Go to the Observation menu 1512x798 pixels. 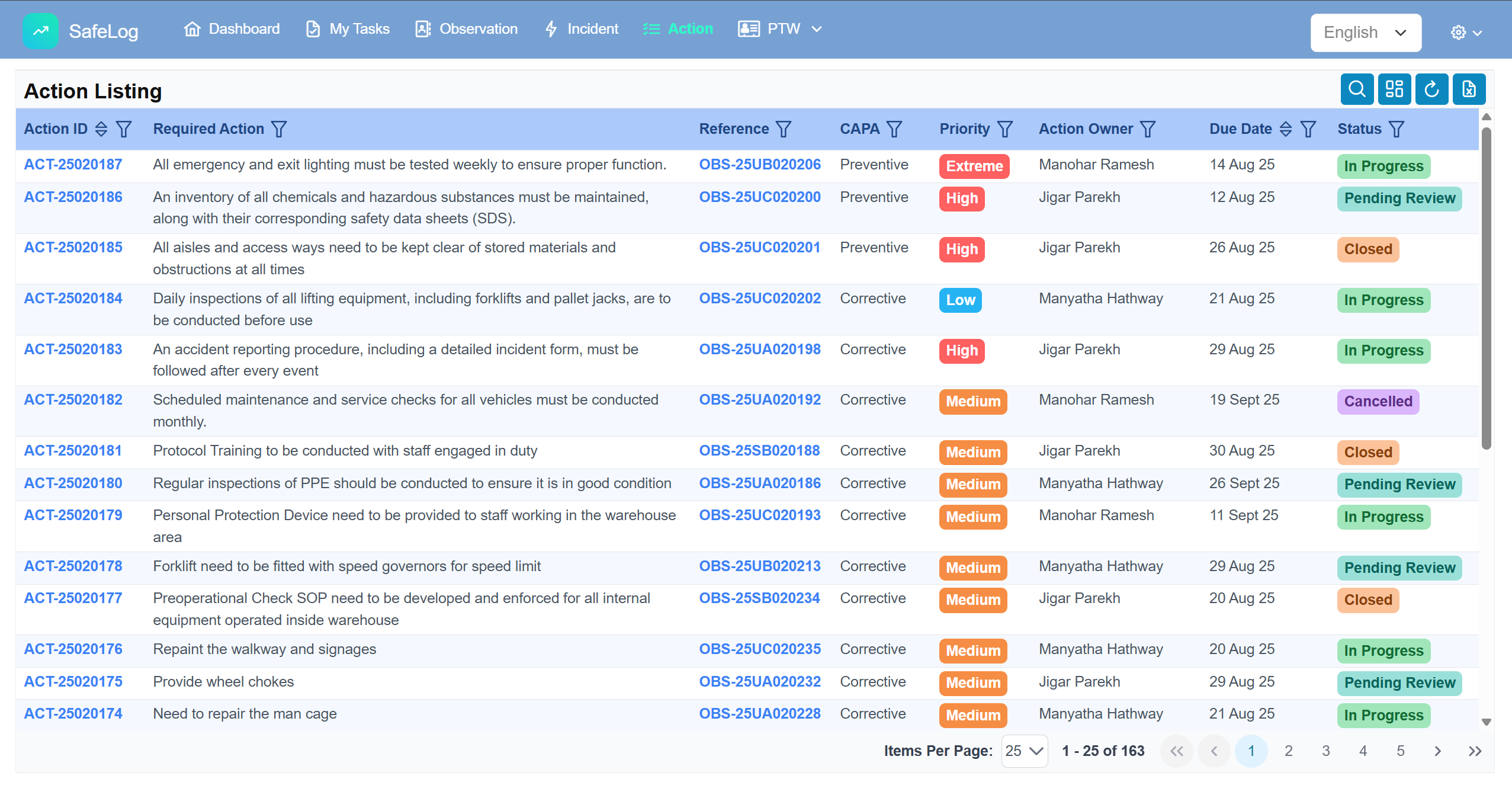[467, 29]
